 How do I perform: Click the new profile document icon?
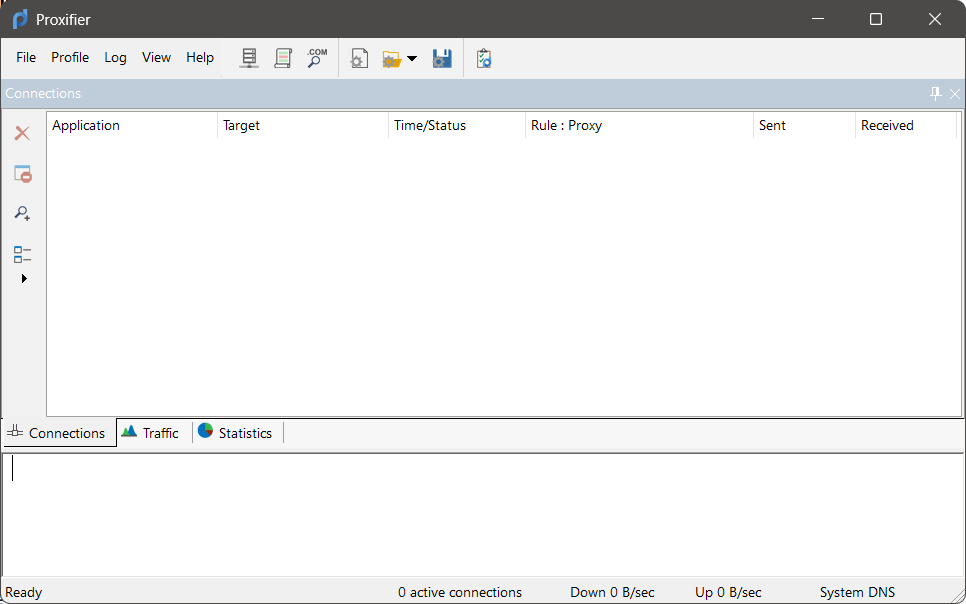click(x=359, y=59)
